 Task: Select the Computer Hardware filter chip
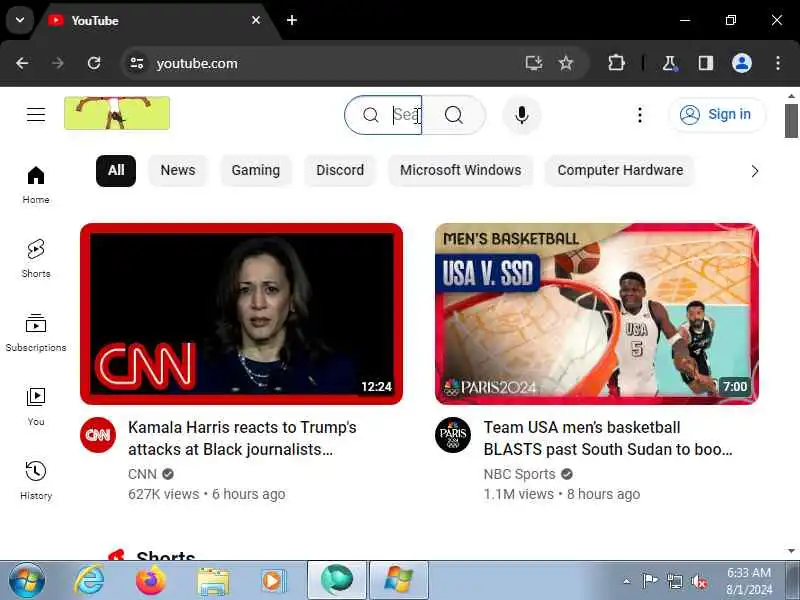pyautogui.click(x=620, y=170)
